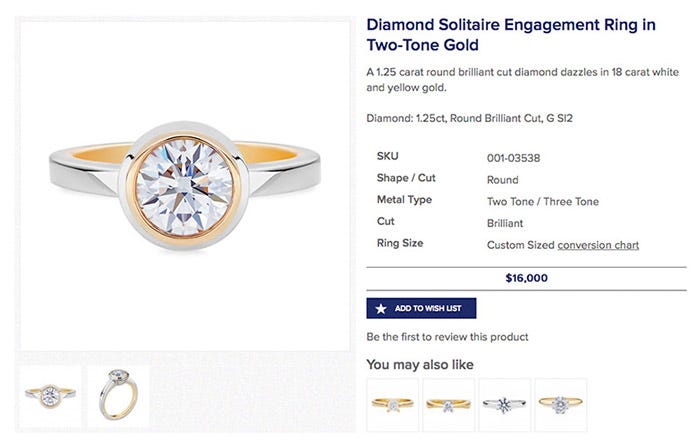This screenshot has height=448, width=700.
Task: Click the star icon on wish list button
Action: click(380, 308)
